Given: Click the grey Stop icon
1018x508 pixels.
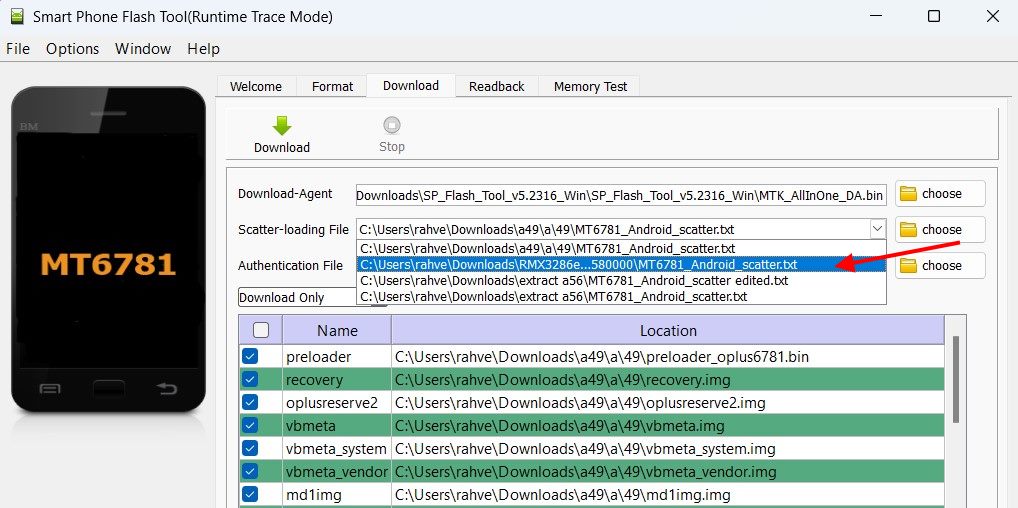Looking at the screenshot, I should pyautogui.click(x=391, y=125).
